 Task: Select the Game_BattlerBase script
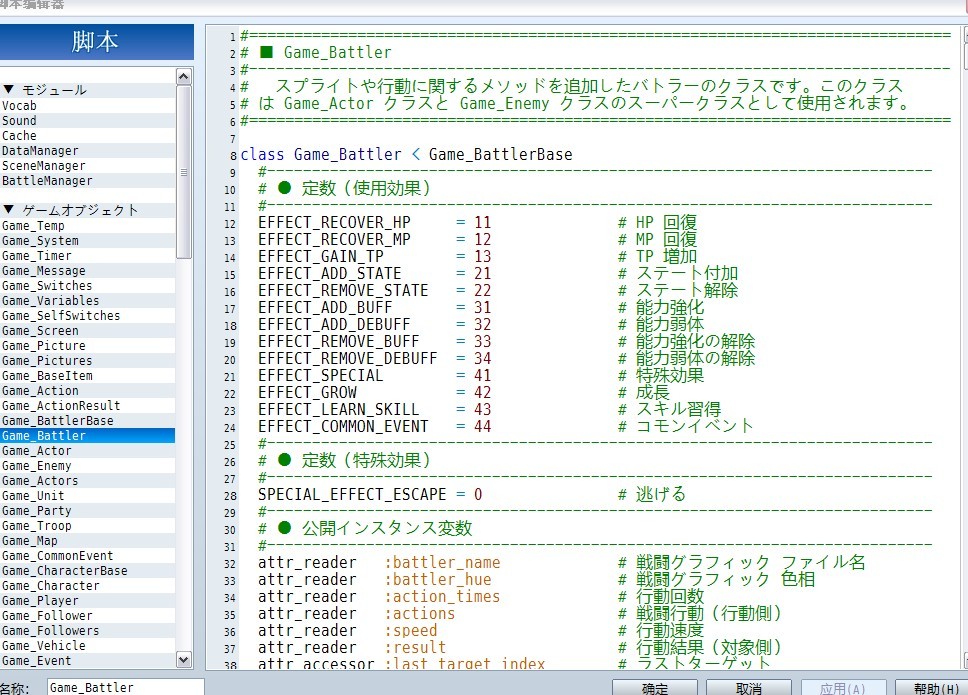[x=88, y=420]
